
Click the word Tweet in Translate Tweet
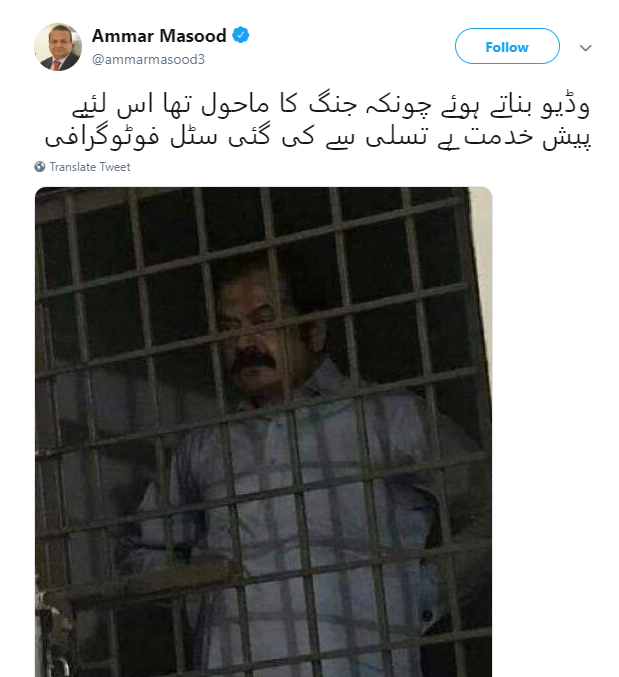(x=115, y=167)
